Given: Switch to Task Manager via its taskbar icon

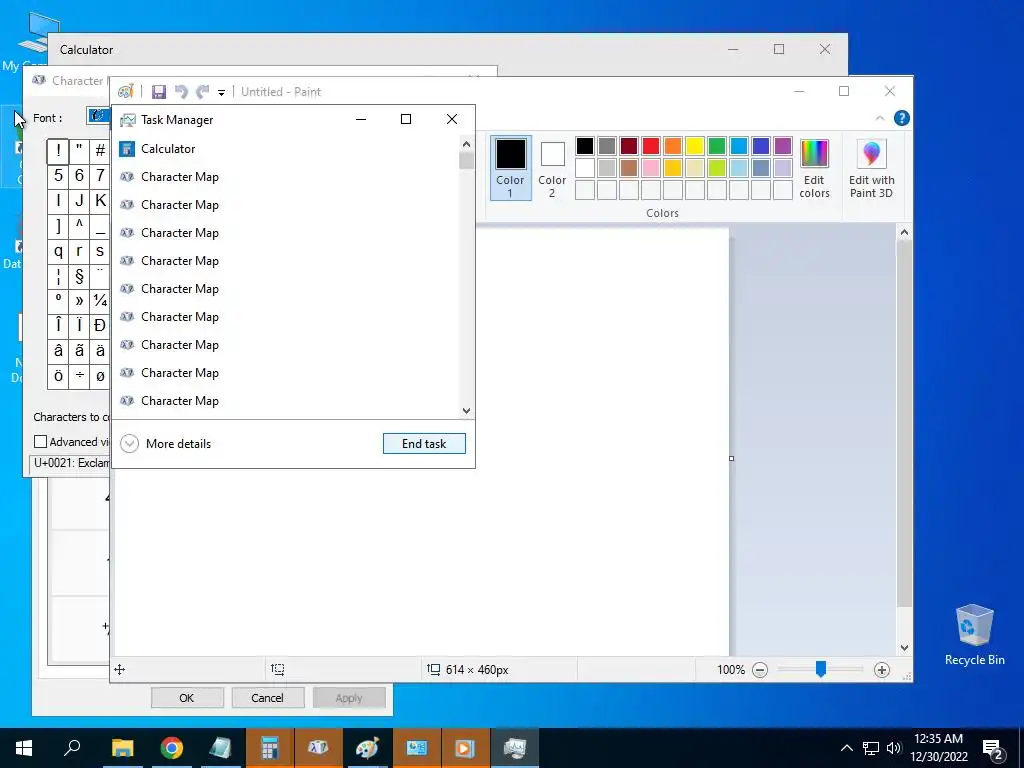Looking at the screenshot, I should [x=515, y=748].
